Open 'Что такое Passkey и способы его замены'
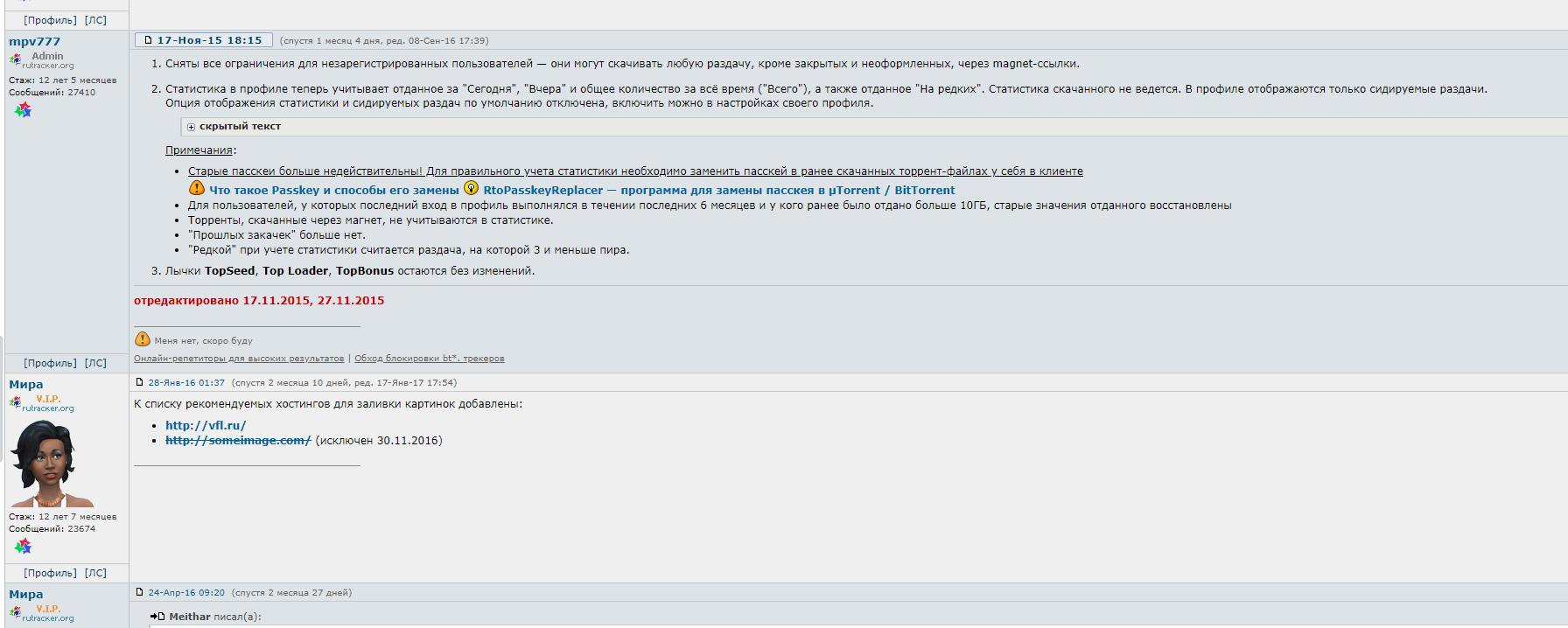The width and height of the screenshot is (1568, 628). pyautogui.click(x=333, y=190)
